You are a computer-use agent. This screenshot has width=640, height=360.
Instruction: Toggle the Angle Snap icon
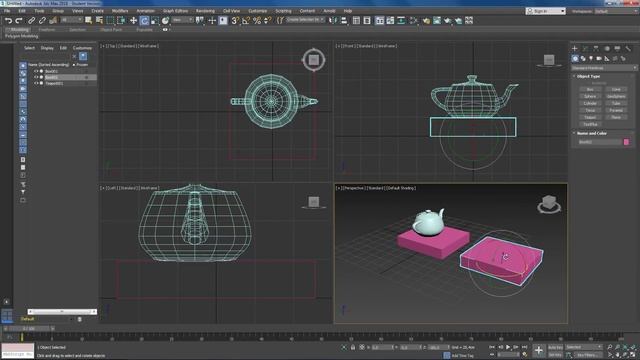pos(246,20)
